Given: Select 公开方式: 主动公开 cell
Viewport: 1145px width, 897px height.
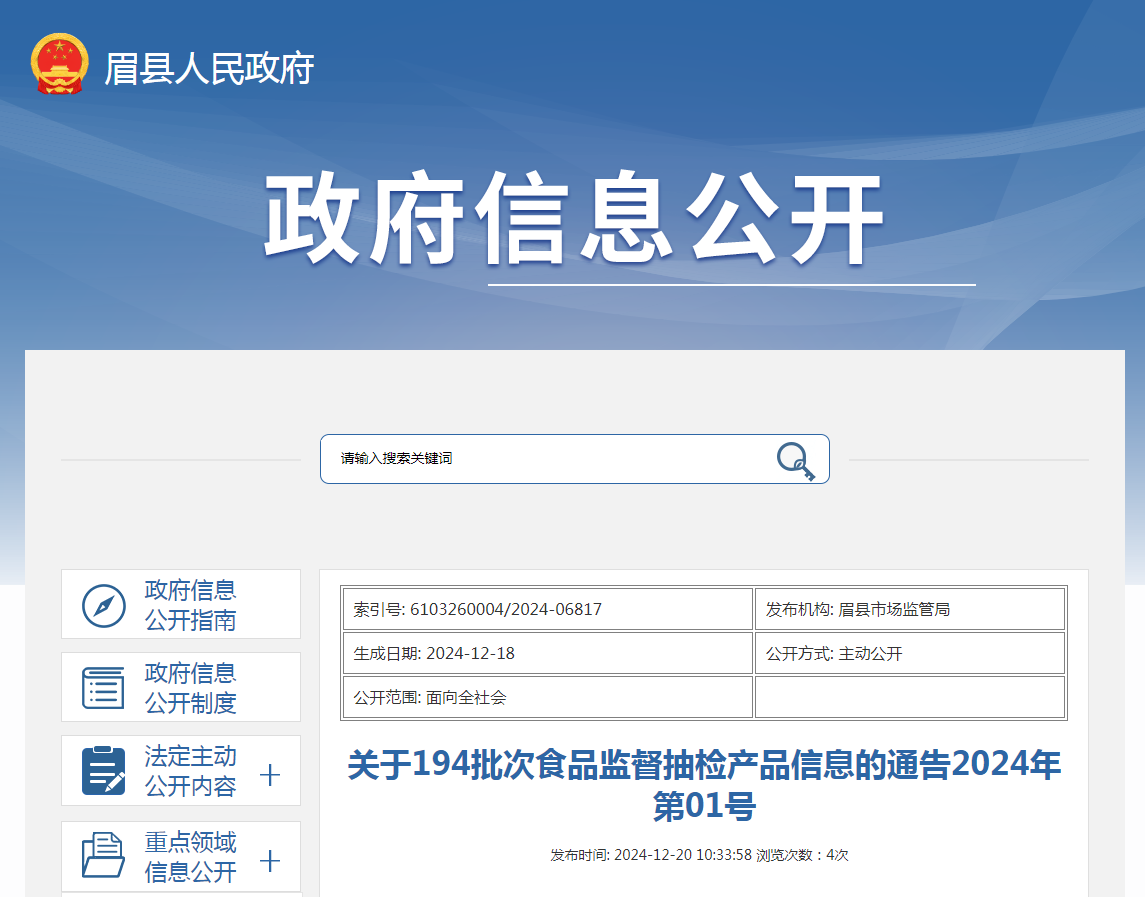Looking at the screenshot, I should click(910, 653).
